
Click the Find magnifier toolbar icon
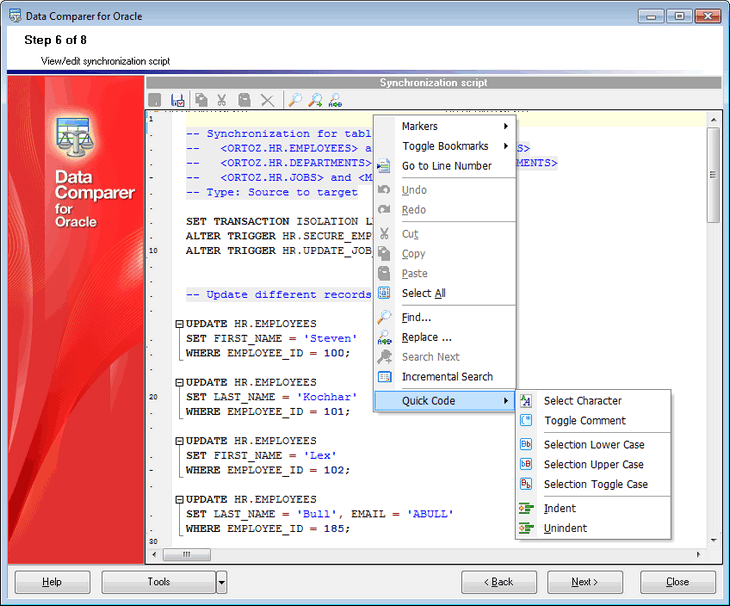tap(294, 100)
